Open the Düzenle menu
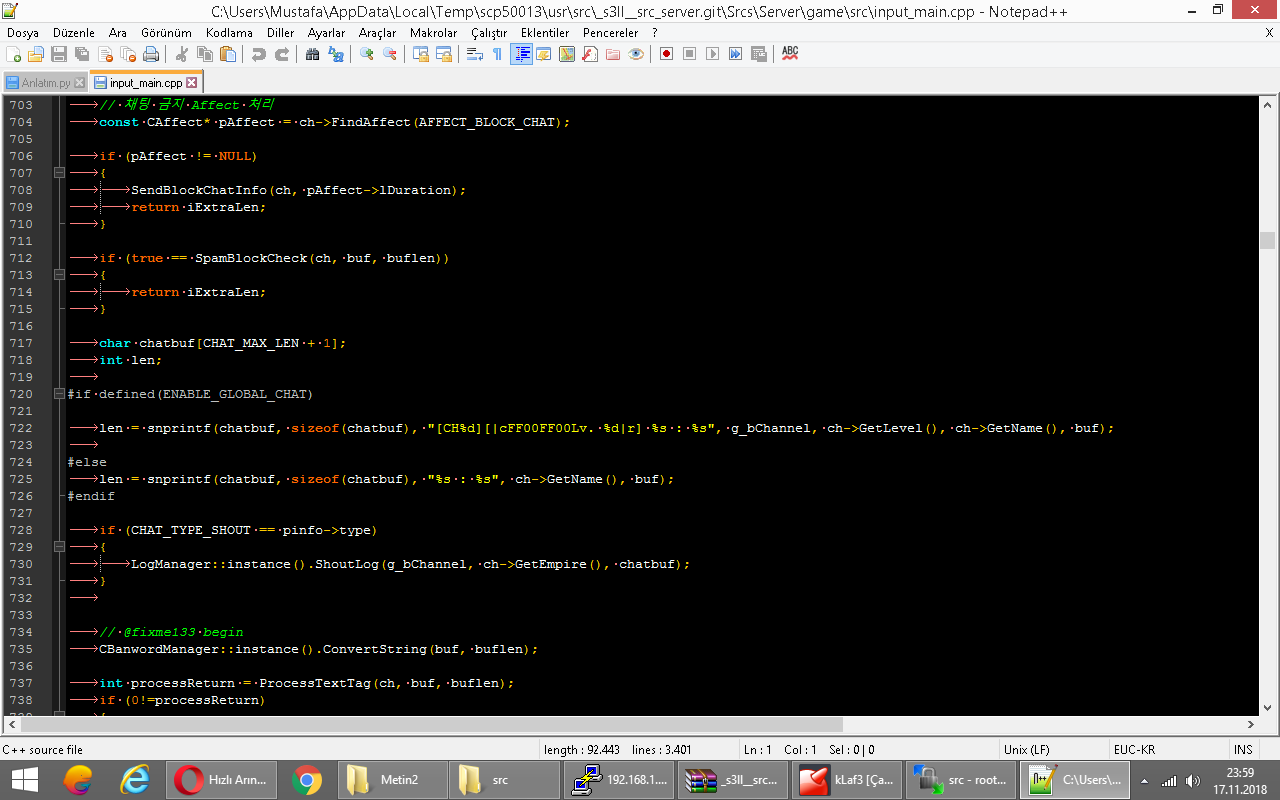 click(x=74, y=33)
